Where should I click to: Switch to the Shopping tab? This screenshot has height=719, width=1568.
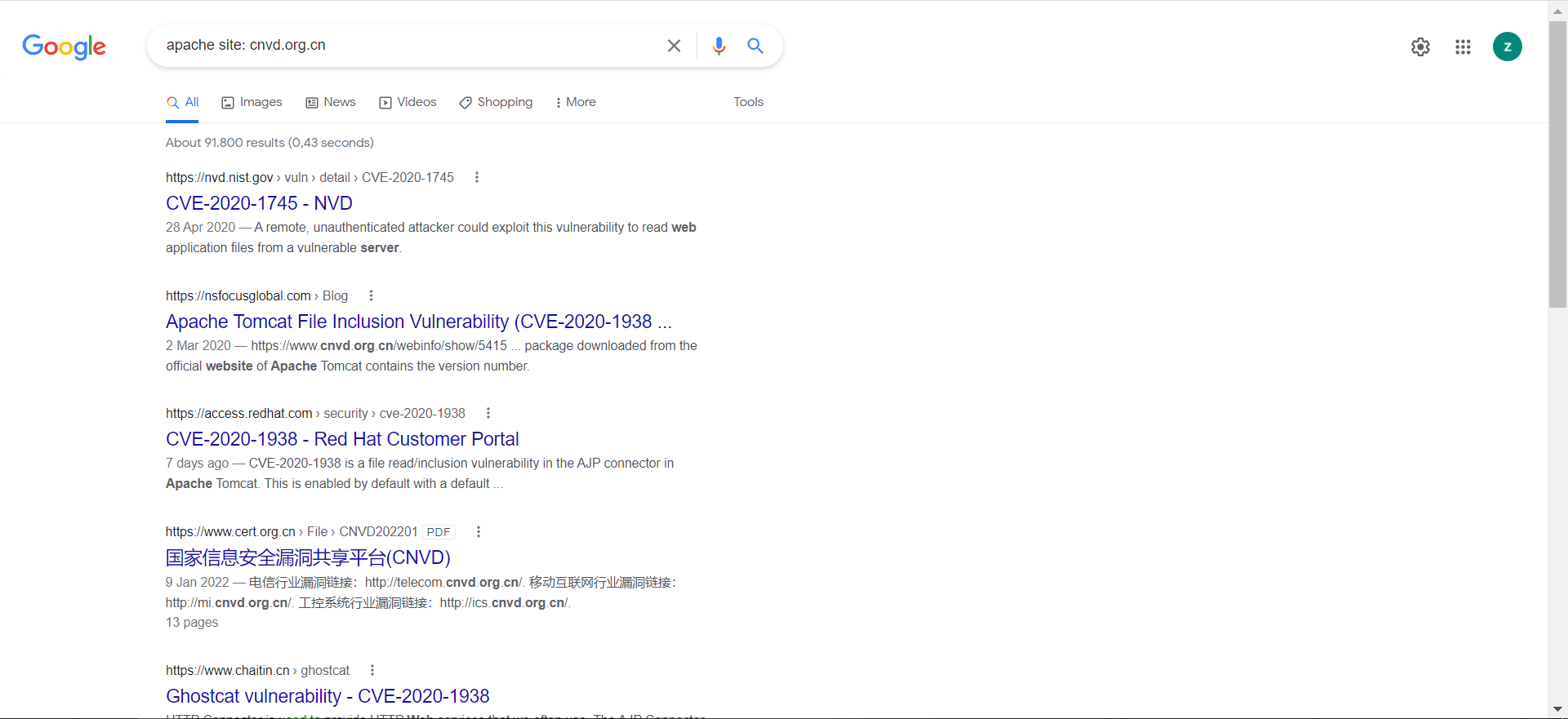(496, 102)
